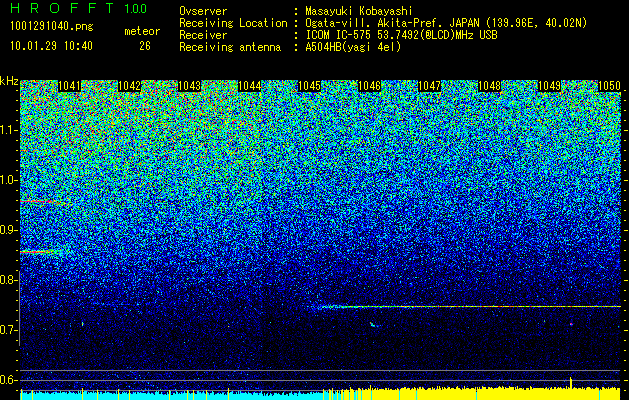This screenshot has width=629, height=400.
Task: Click the observer name Masayuki Kobayashi
Action: coord(359,11)
